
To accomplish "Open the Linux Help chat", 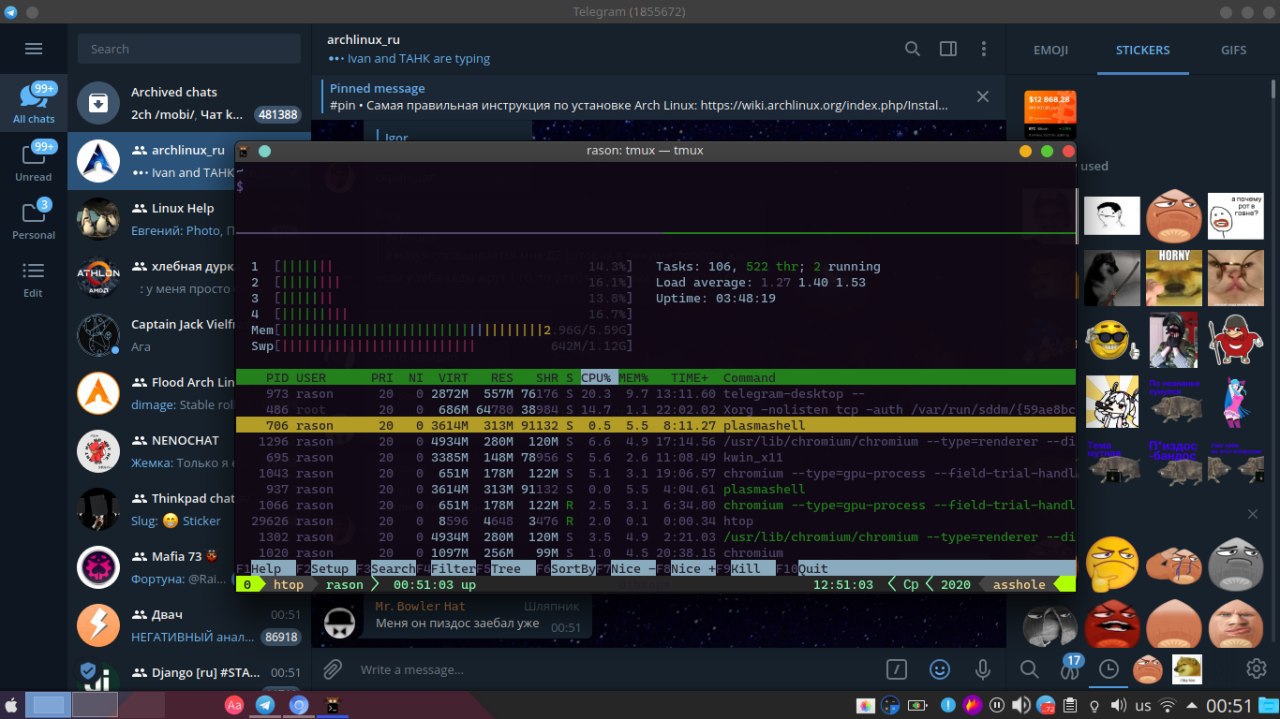I will (151, 219).
